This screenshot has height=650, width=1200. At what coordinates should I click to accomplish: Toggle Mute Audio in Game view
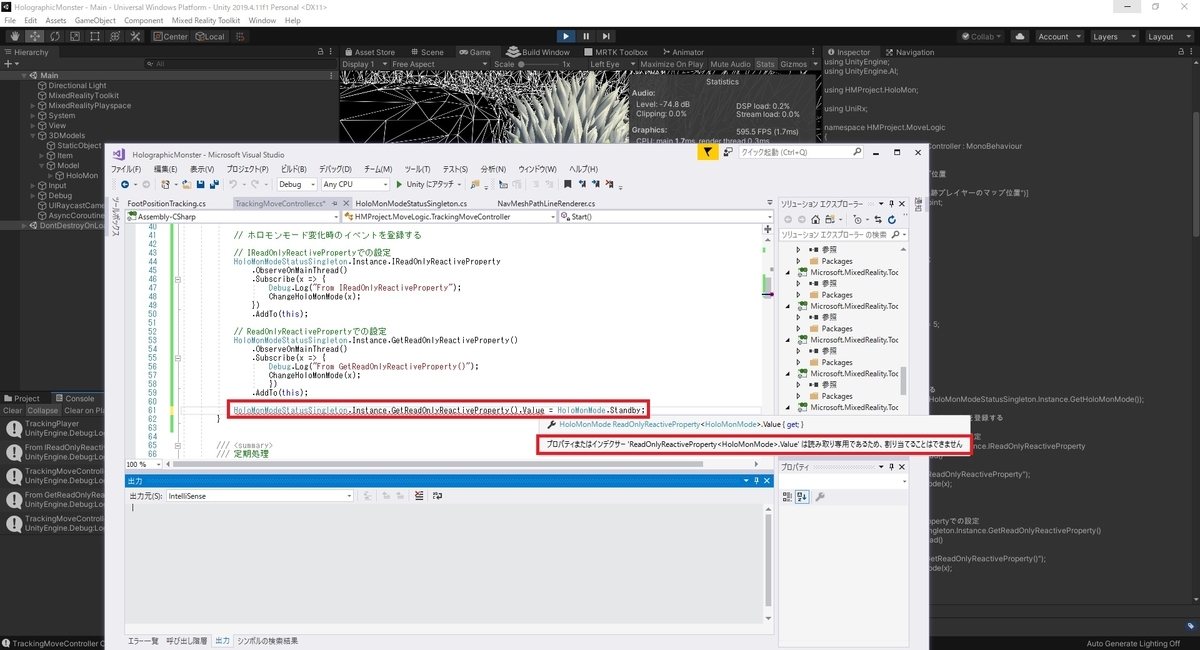730,64
